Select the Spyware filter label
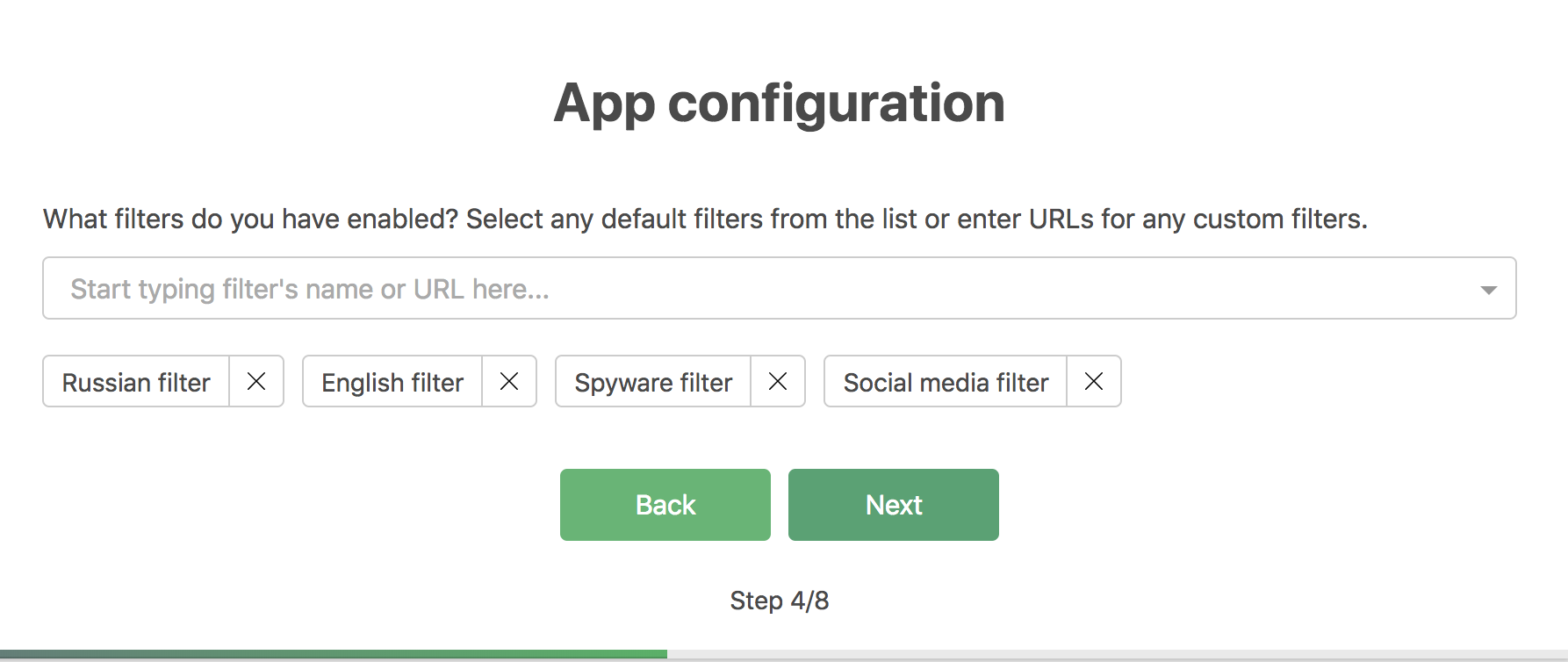The height and width of the screenshot is (662, 1568). (653, 381)
